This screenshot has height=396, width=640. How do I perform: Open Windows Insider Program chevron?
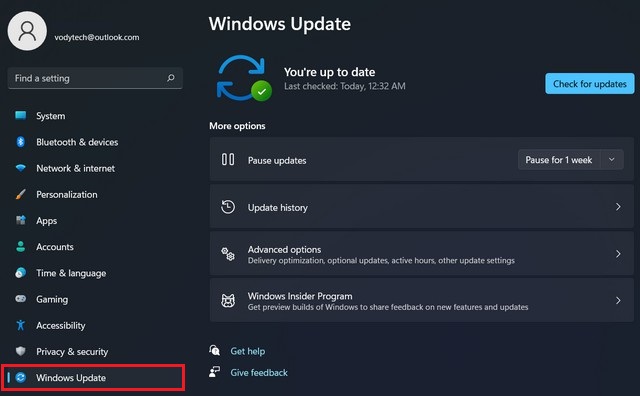pyautogui.click(x=618, y=301)
